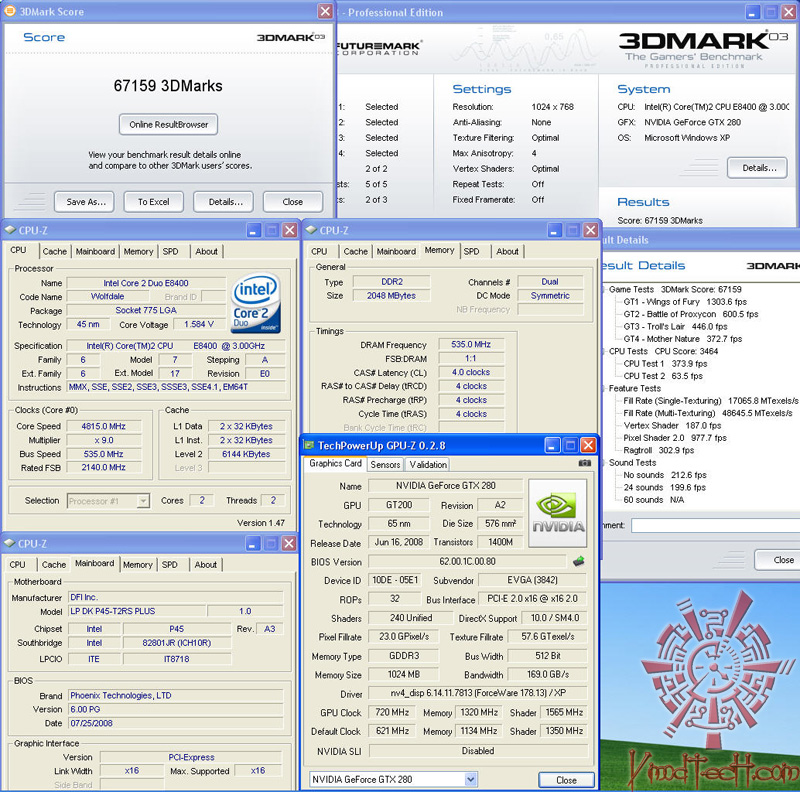Click the 67159 3DMarks score text
Viewport: 800px width, 792px height.
(168, 85)
